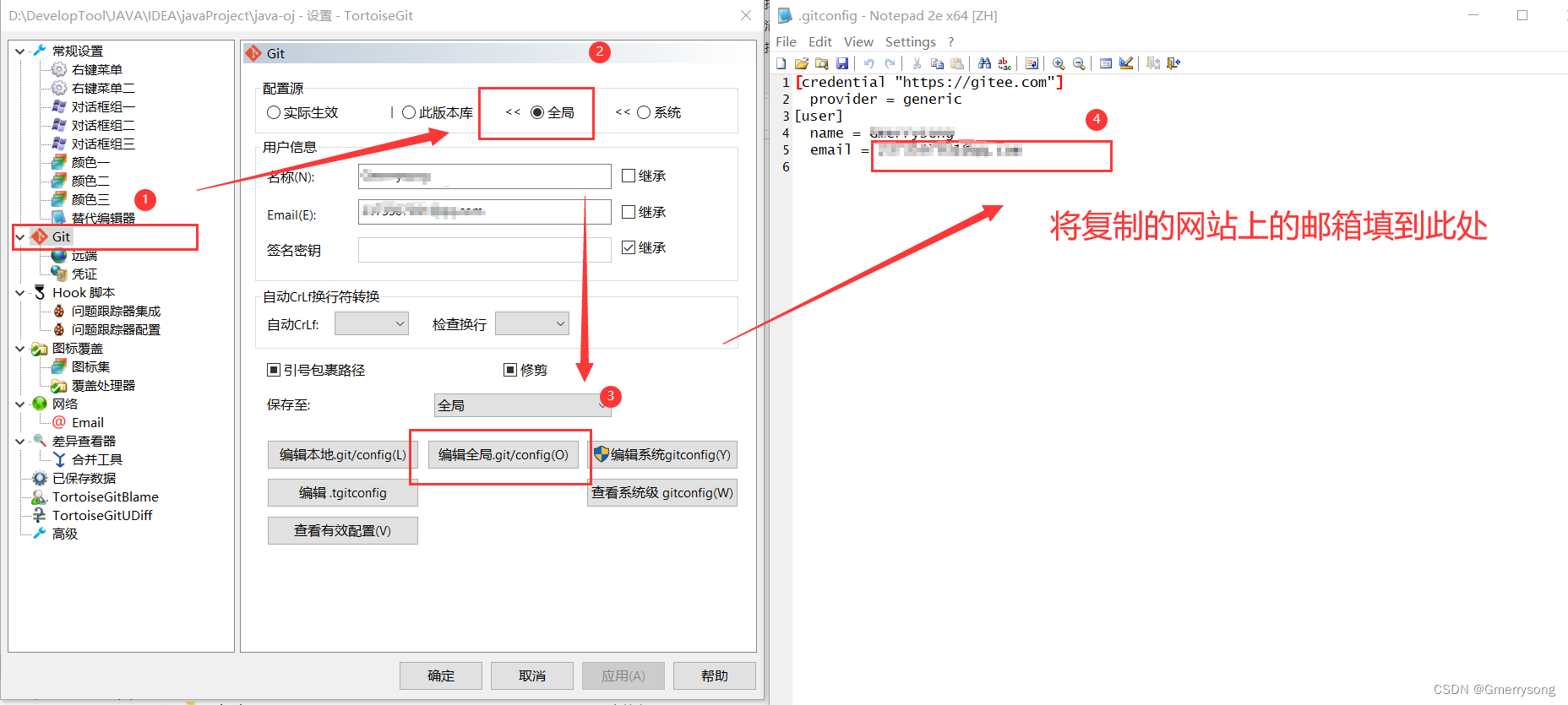The height and width of the screenshot is (705, 1568).
Task: Collapse the Hook 脚本 tree node
Action: click(x=20, y=292)
